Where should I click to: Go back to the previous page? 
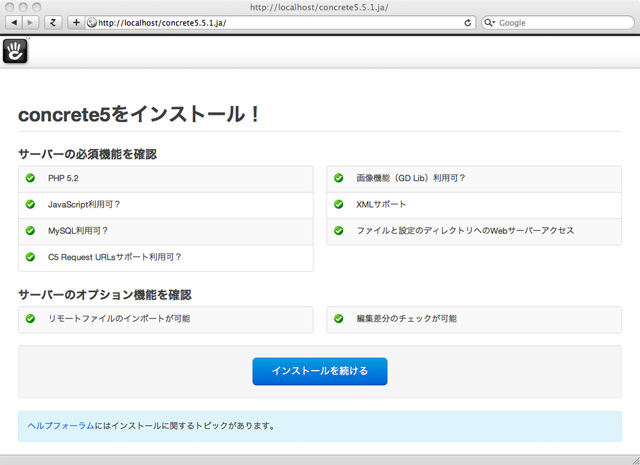pos(14,22)
